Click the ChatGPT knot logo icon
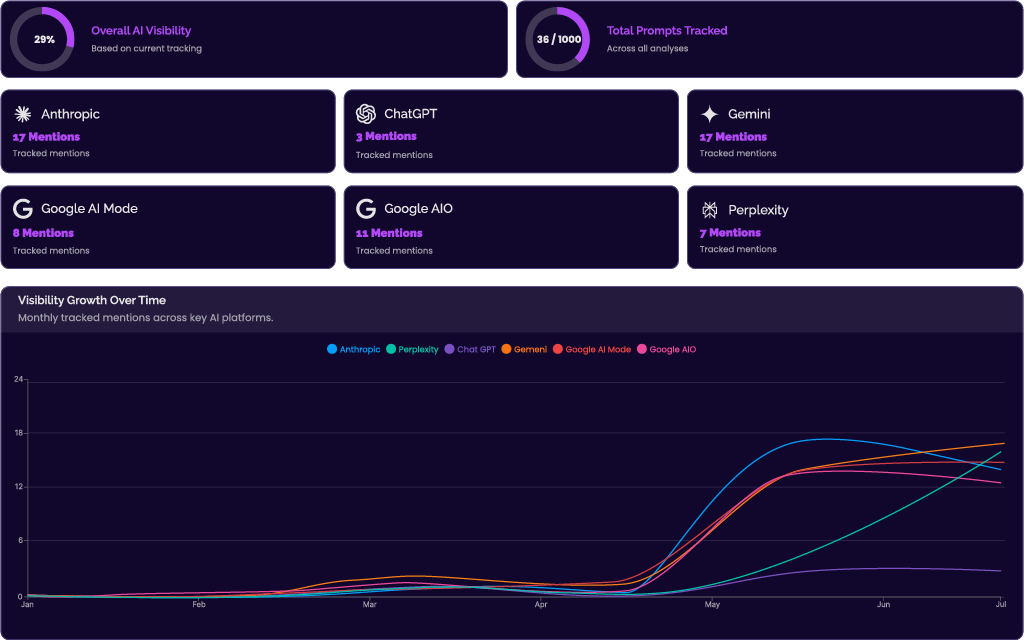Screen dimensions: 1024x640 click(x=366, y=114)
